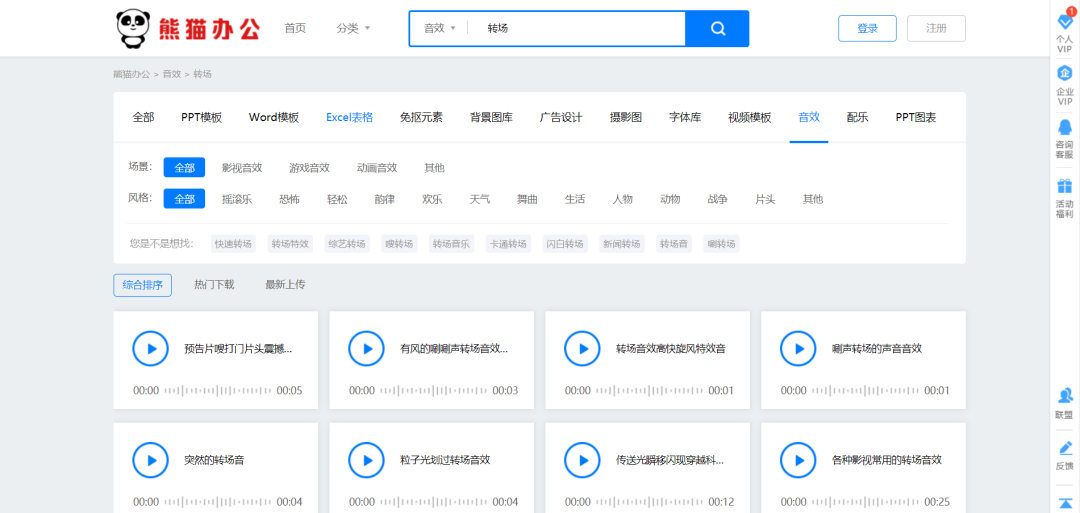This screenshot has height=513, width=1080.
Task: Switch to the 配乐 tab
Action: [857, 117]
